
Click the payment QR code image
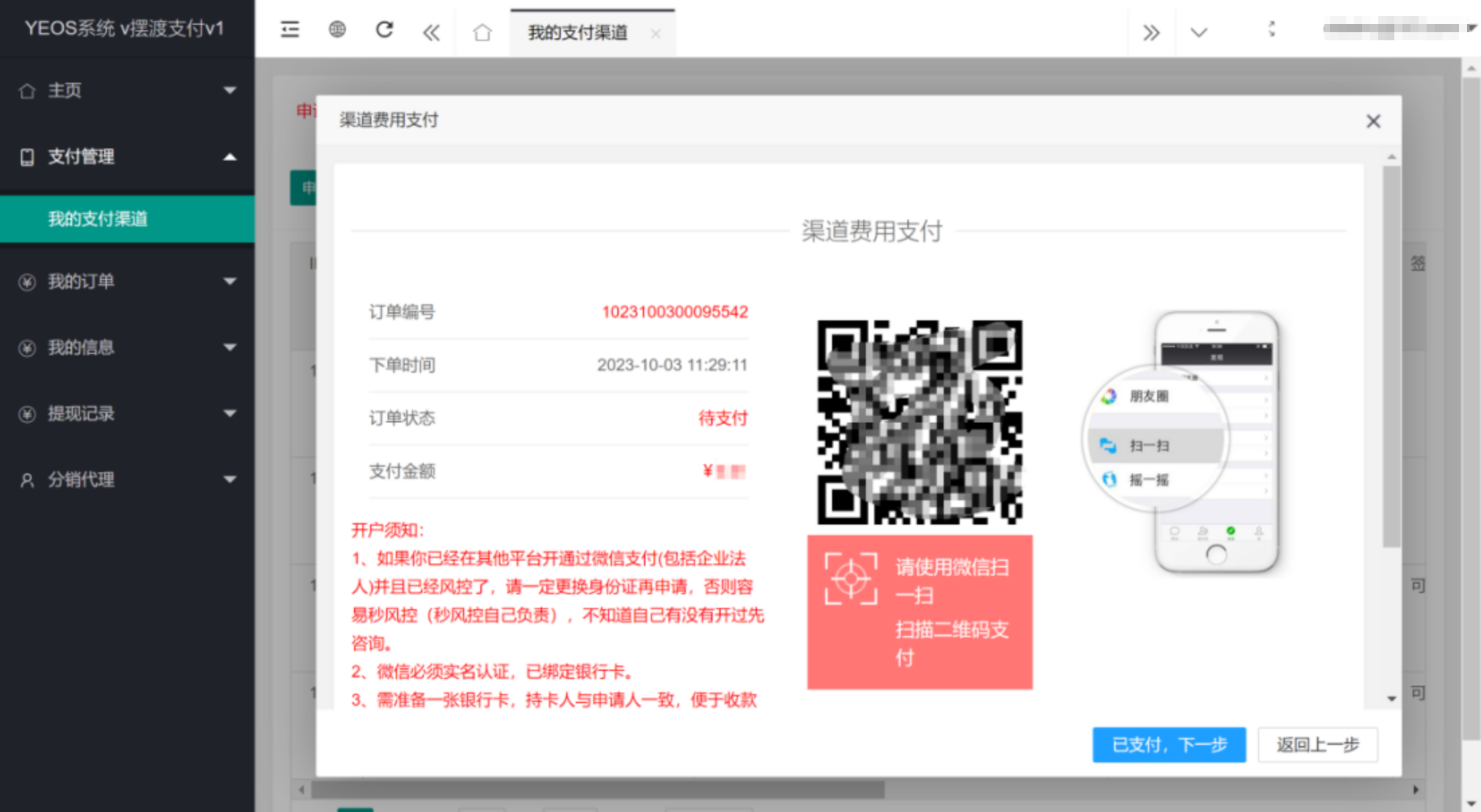pos(919,422)
